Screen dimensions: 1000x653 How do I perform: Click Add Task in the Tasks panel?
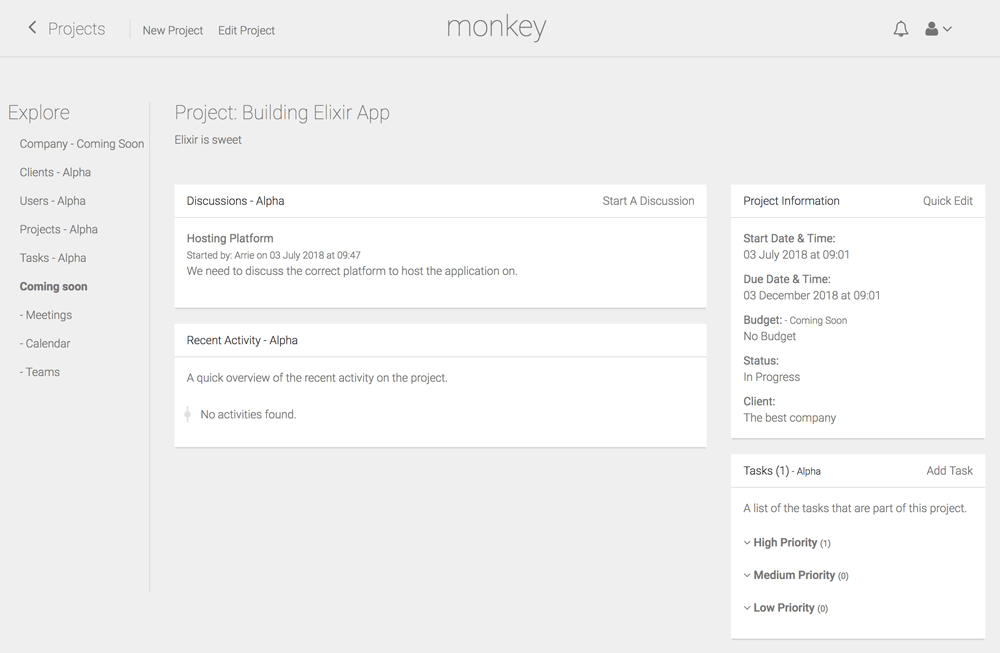click(950, 470)
